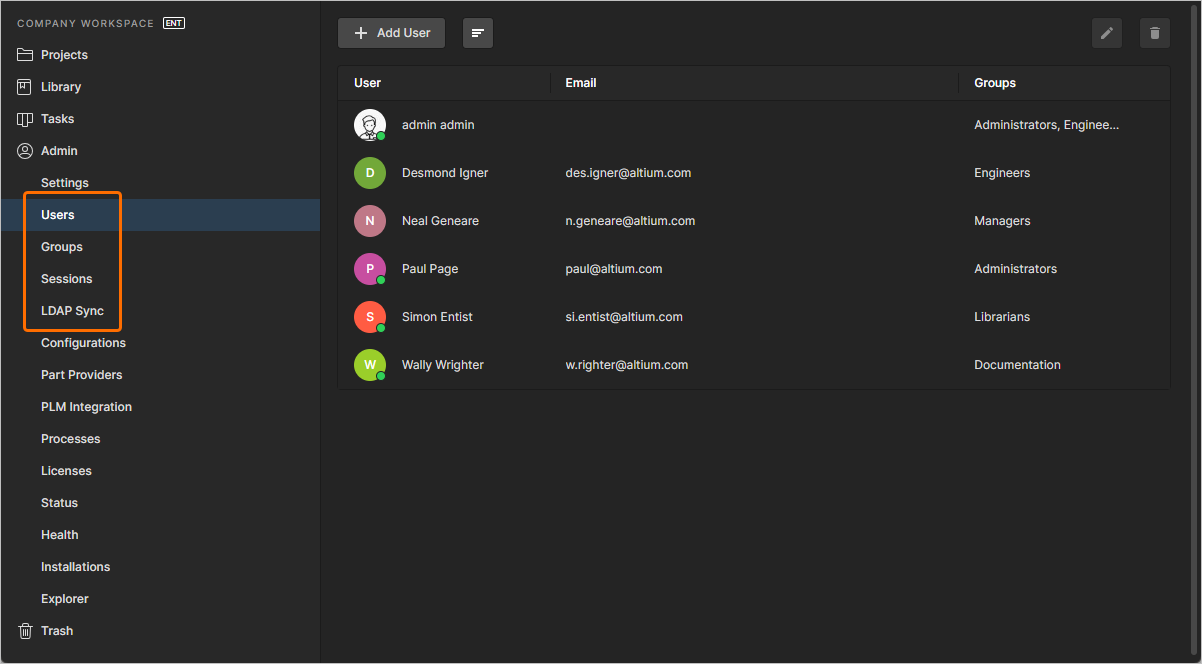Delete the user via the toolbar trash icon
Viewport: 1202px width, 664px height.
click(1154, 33)
